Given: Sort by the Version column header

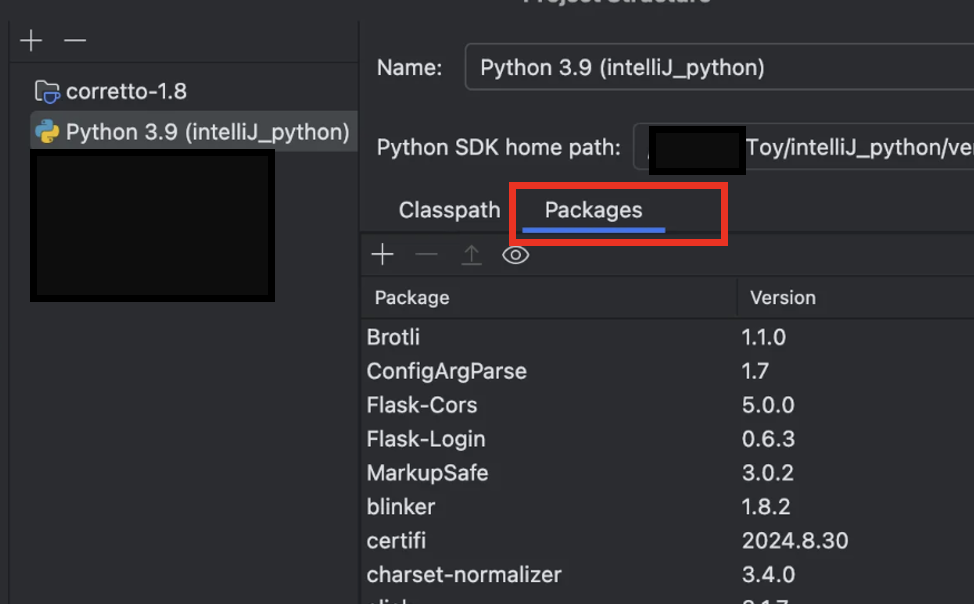Looking at the screenshot, I should (856, 298).
